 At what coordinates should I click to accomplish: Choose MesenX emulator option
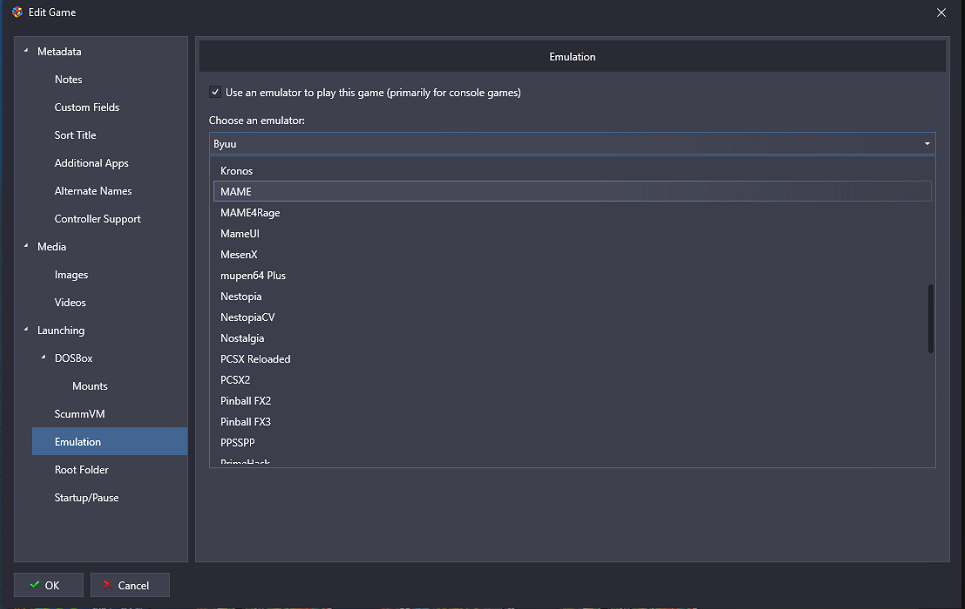pos(572,255)
